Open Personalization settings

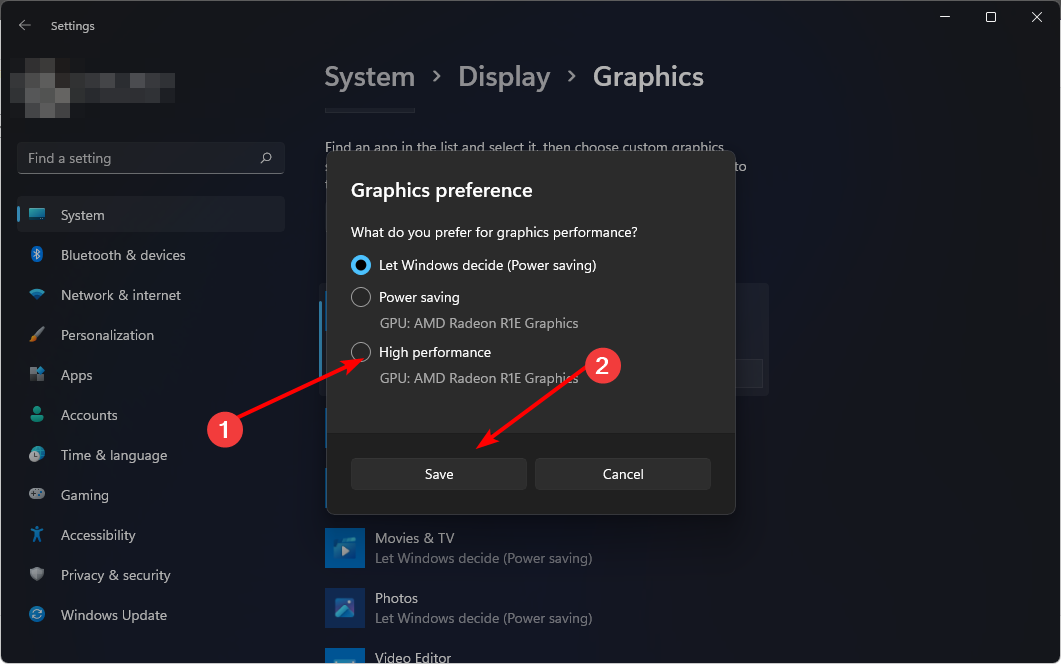150,334
